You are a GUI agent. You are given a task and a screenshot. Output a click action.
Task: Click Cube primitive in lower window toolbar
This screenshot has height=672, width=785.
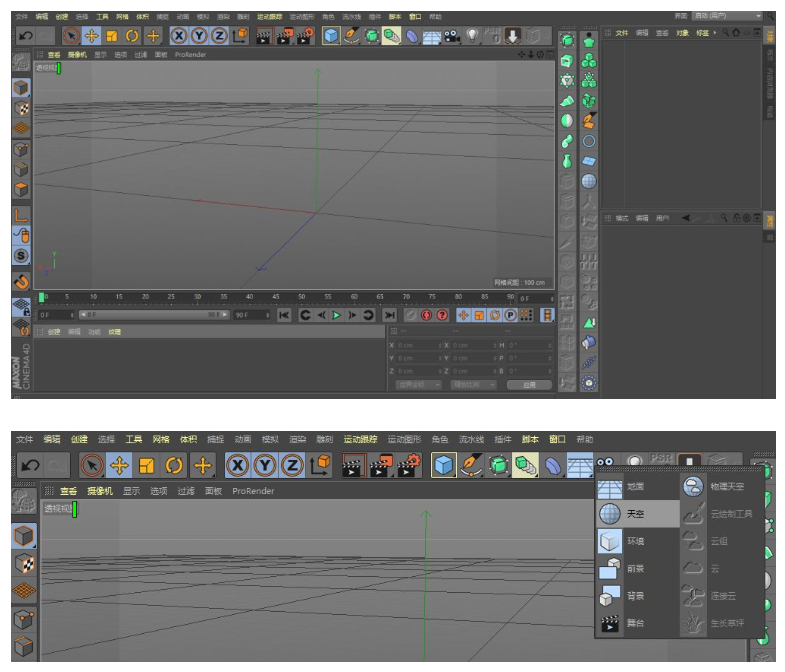pyautogui.click(x=444, y=466)
